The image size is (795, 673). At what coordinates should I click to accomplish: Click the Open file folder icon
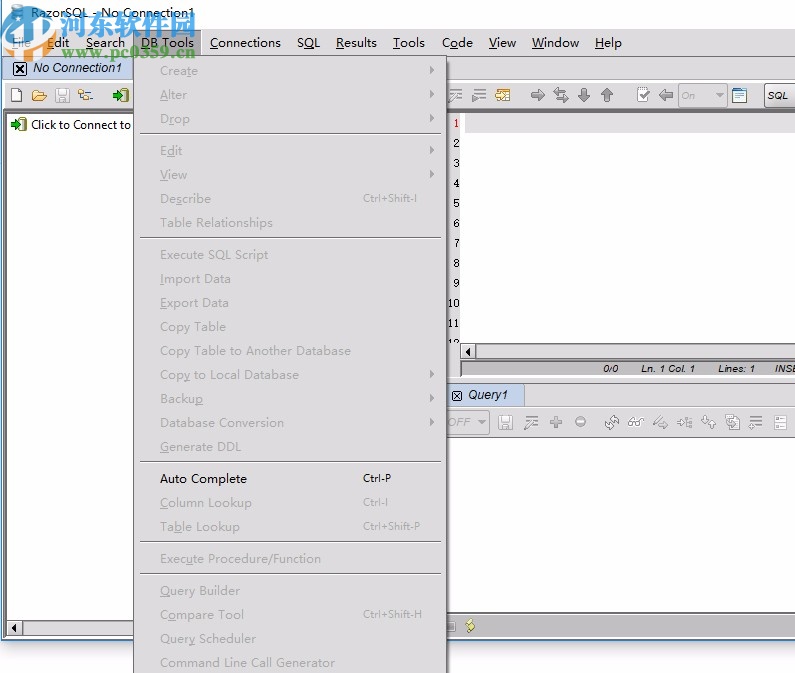click(39, 95)
